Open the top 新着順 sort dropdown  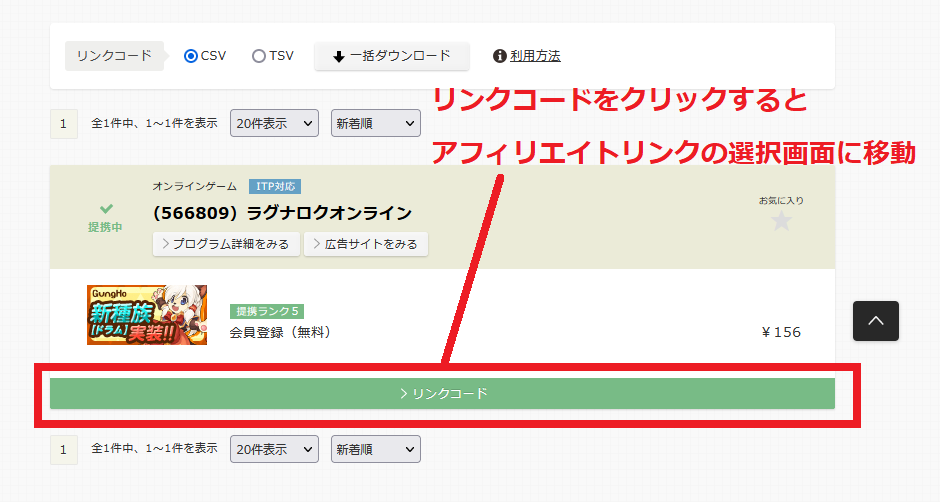[375, 124]
